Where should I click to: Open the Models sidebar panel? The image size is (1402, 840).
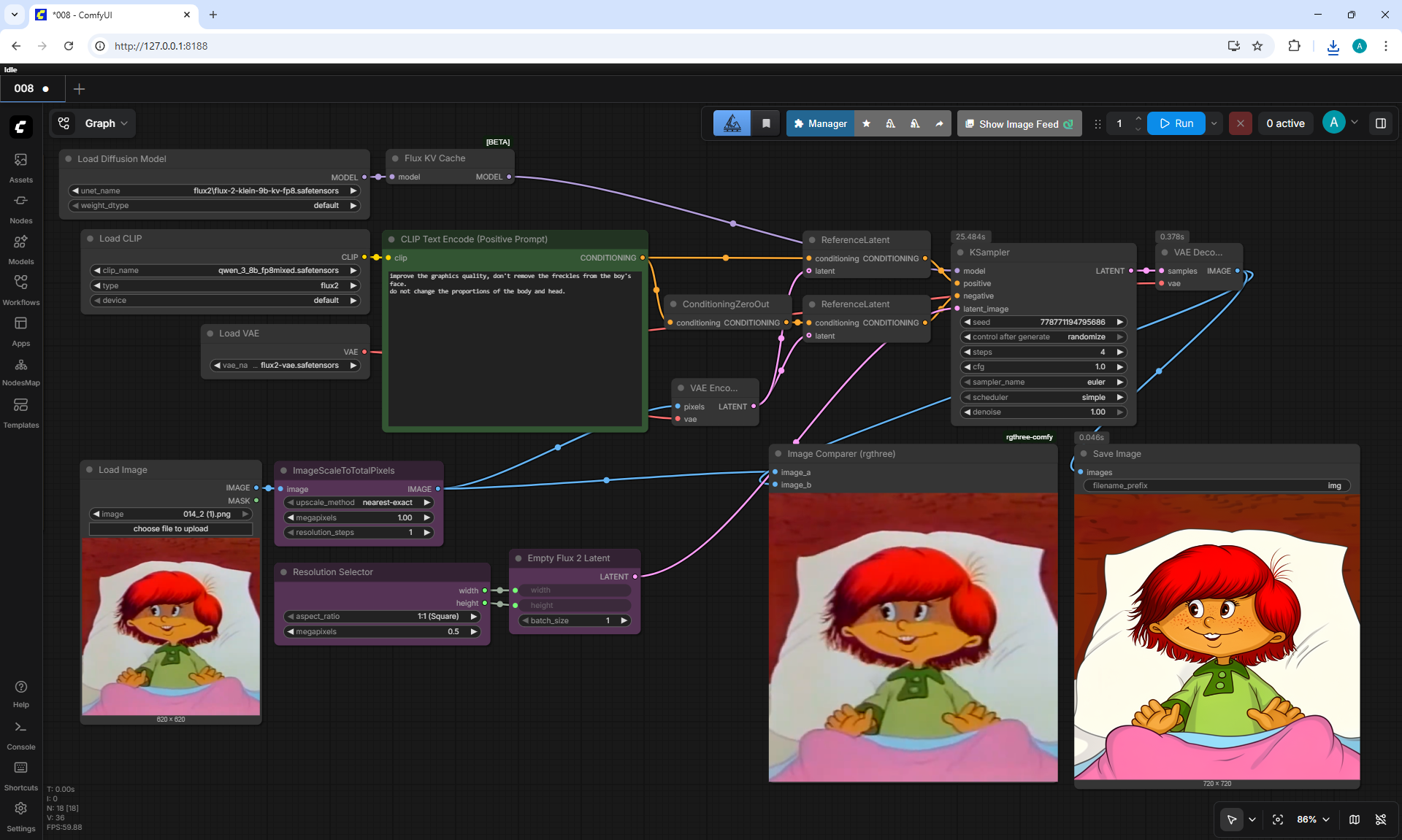[x=20, y=250]
